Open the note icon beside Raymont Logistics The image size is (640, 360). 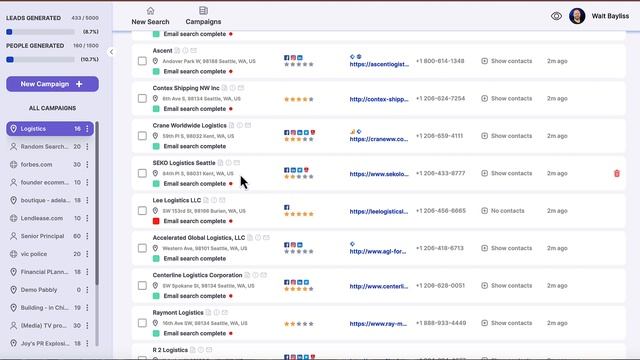tap(209, 313)
